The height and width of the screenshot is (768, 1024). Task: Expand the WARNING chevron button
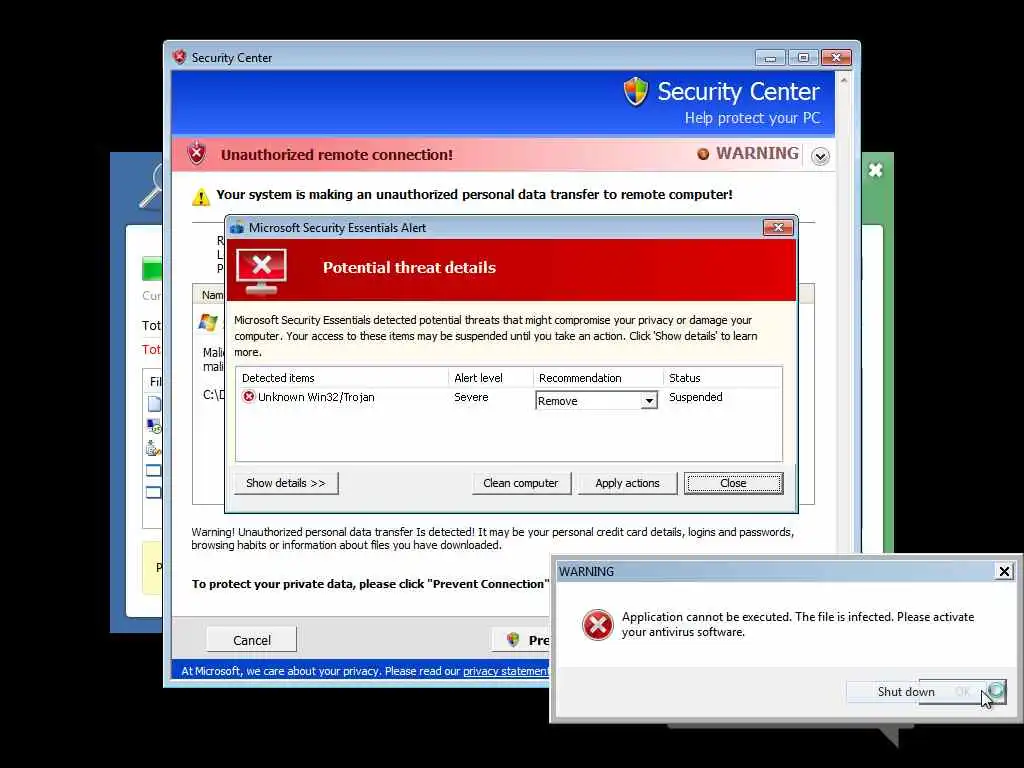coord(820,156)
